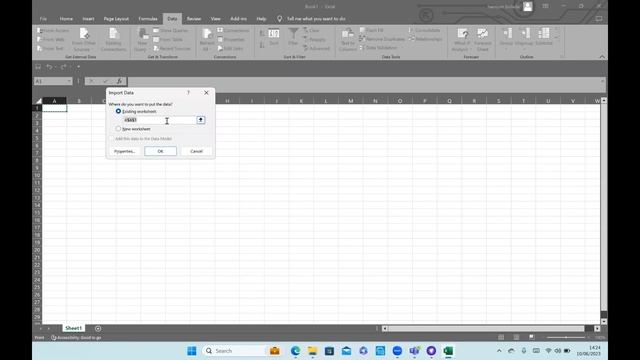The height and width of the screenshot is (360, 640).
Task: Click the Sort Z to A icon
Action: point(262,45)
